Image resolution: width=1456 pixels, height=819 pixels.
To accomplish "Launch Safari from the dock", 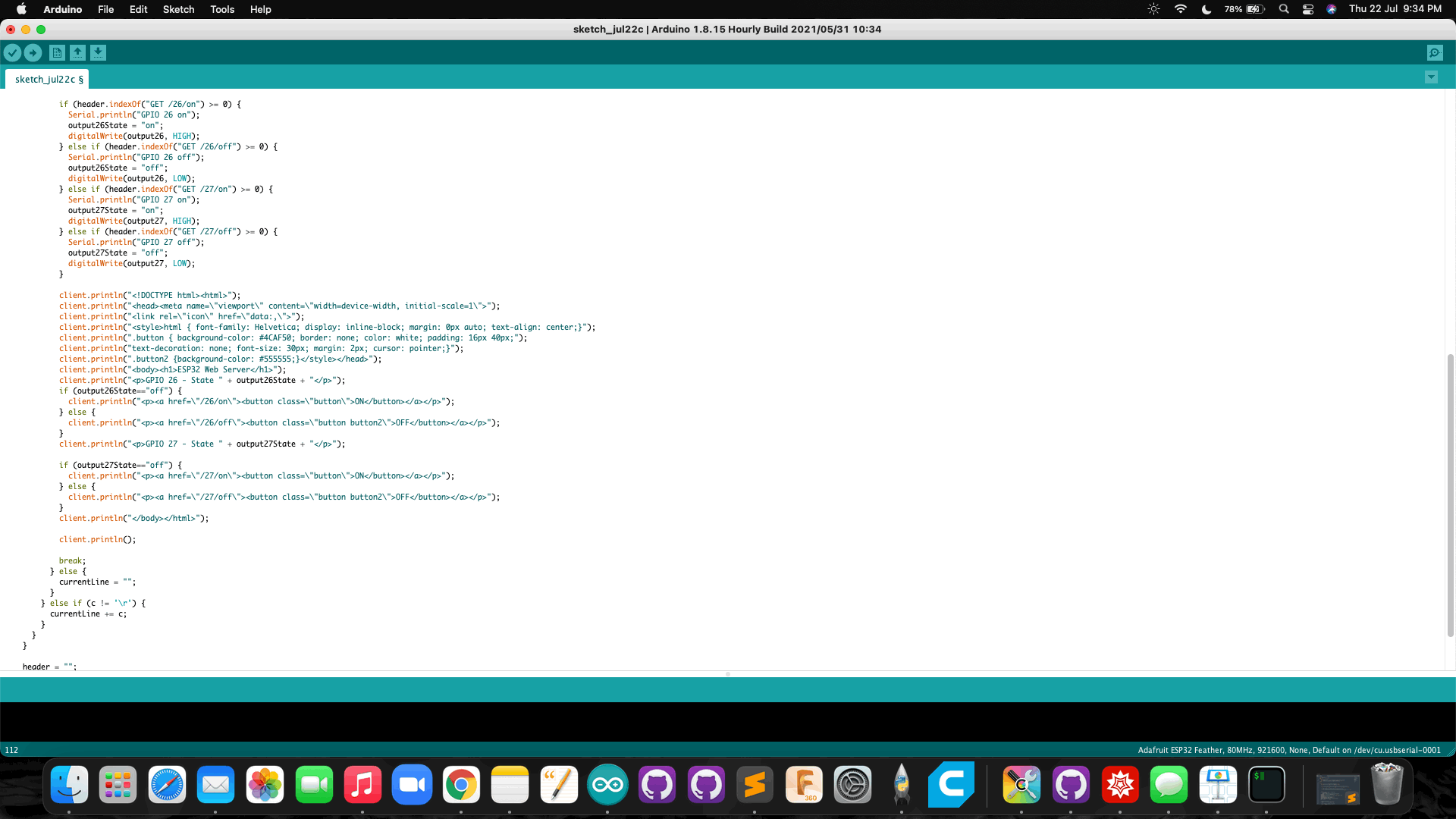I will [167, 784].
